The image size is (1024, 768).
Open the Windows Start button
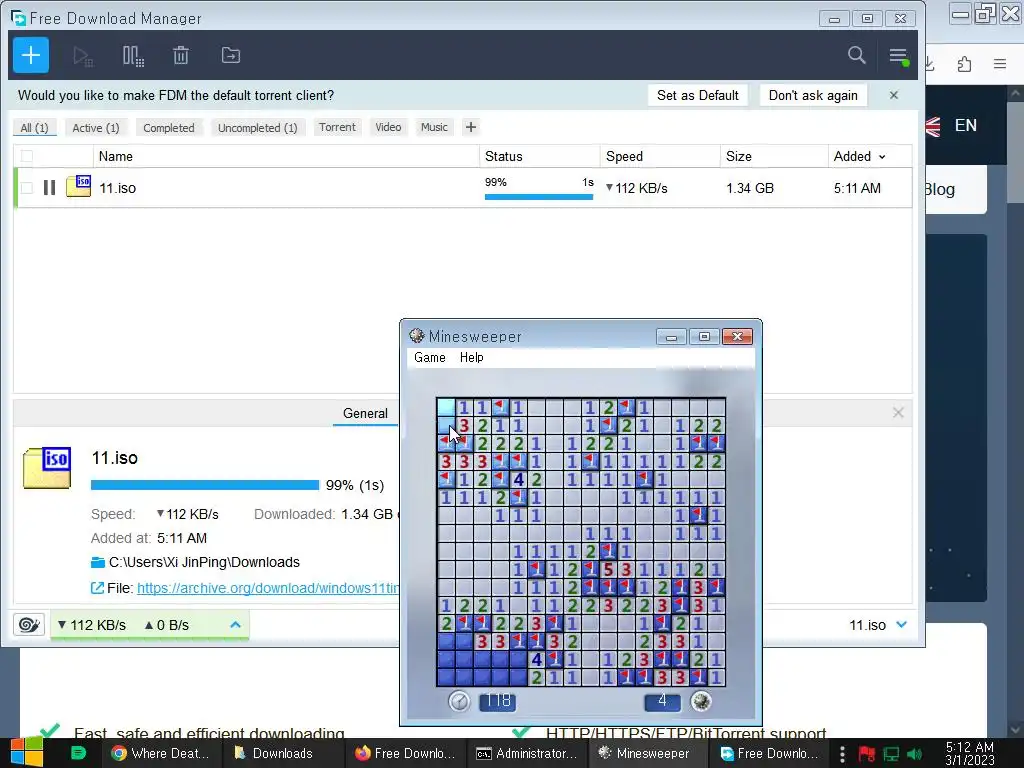(27, 752)
